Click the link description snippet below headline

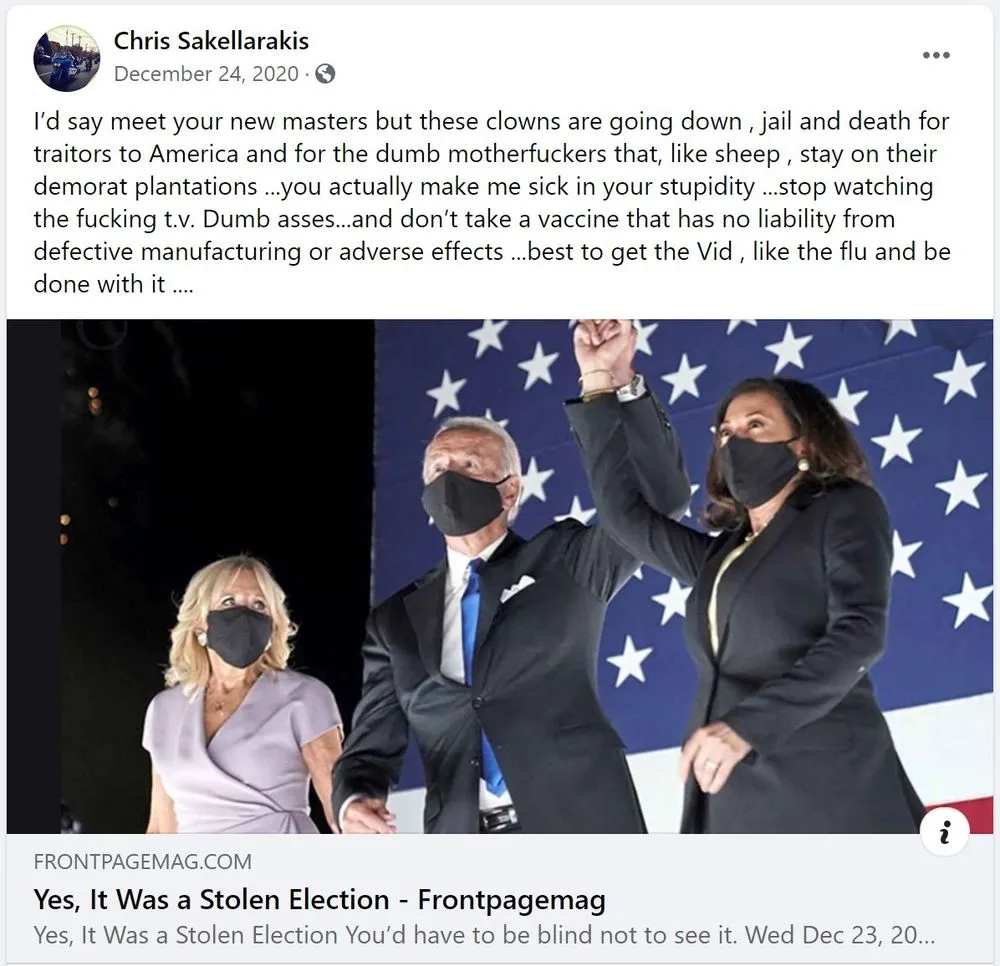pyautogui.click(x=484, y=935)
